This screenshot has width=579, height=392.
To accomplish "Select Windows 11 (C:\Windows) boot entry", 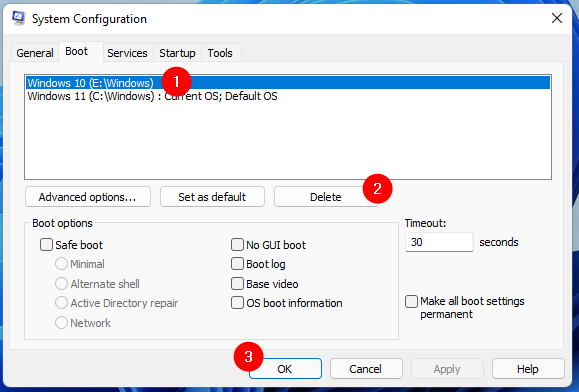I will click(288, 96).
